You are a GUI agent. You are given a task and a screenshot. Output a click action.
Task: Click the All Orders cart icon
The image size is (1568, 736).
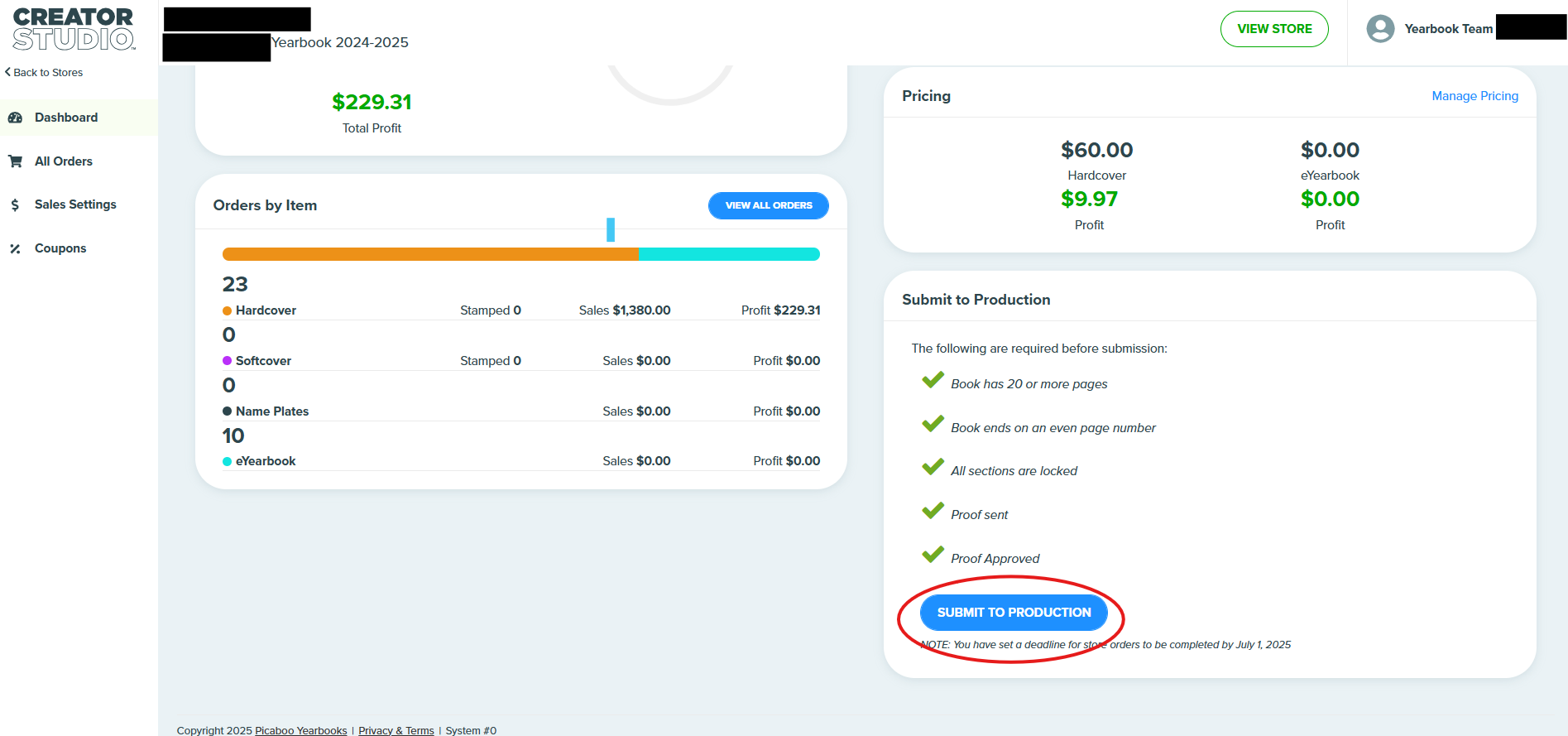[x=15, y=161]
